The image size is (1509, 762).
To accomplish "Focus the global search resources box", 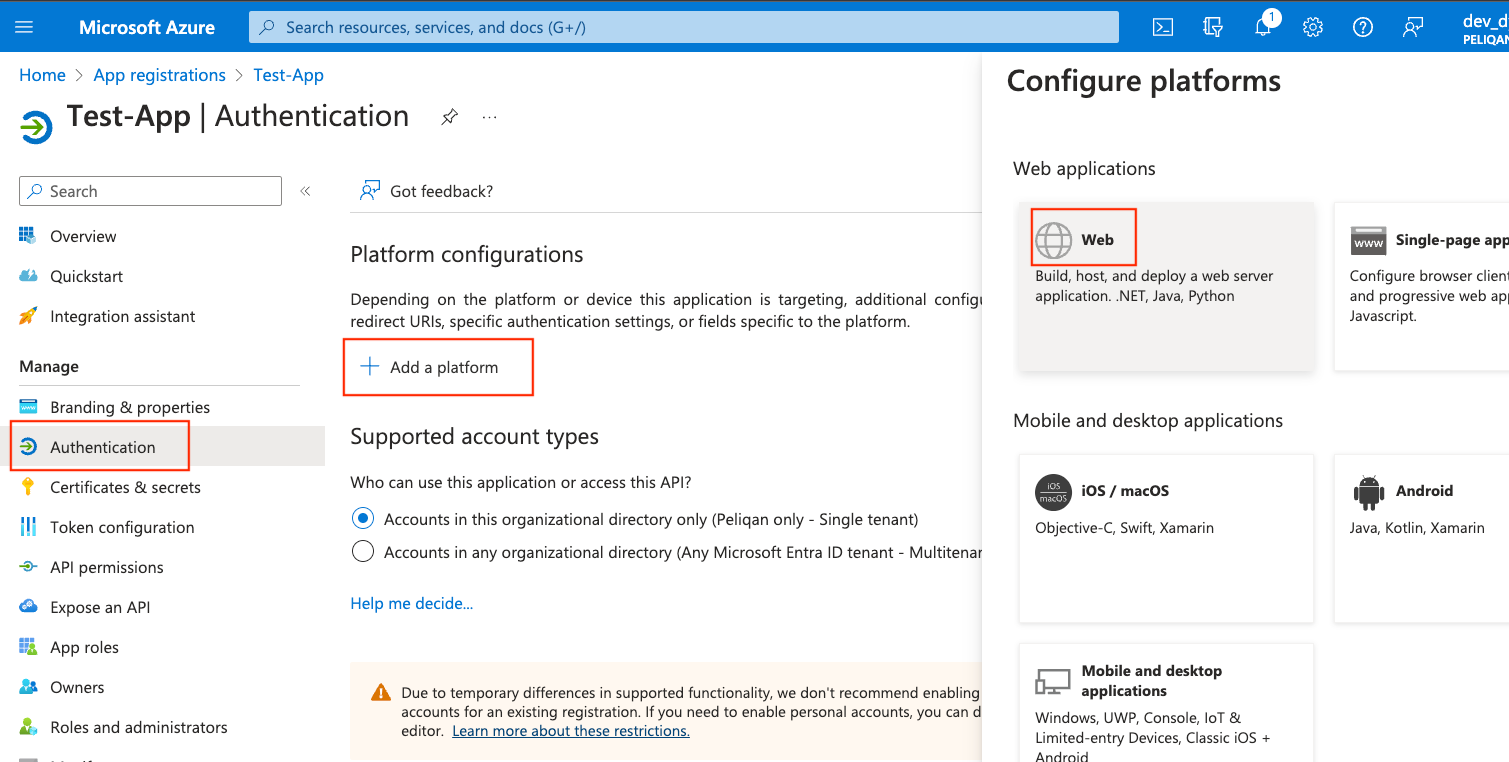I will 684,27.
